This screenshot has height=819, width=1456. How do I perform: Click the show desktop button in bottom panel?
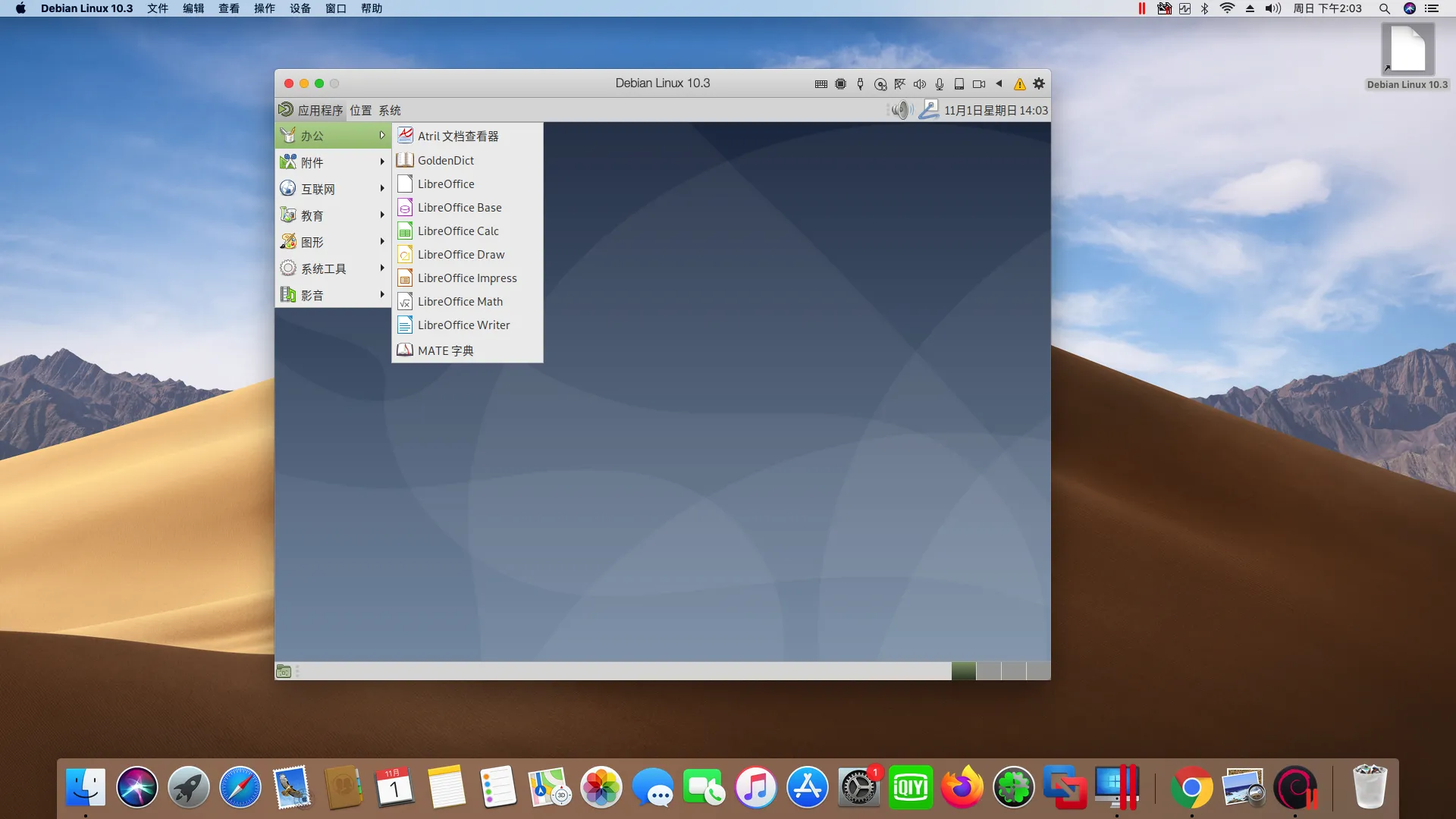(x=284, y=671)
